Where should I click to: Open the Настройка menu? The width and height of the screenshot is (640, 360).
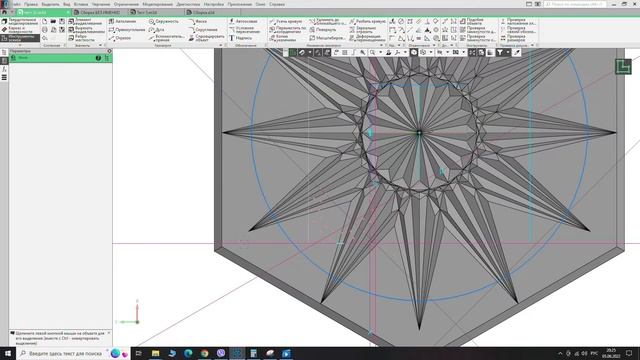214,4
